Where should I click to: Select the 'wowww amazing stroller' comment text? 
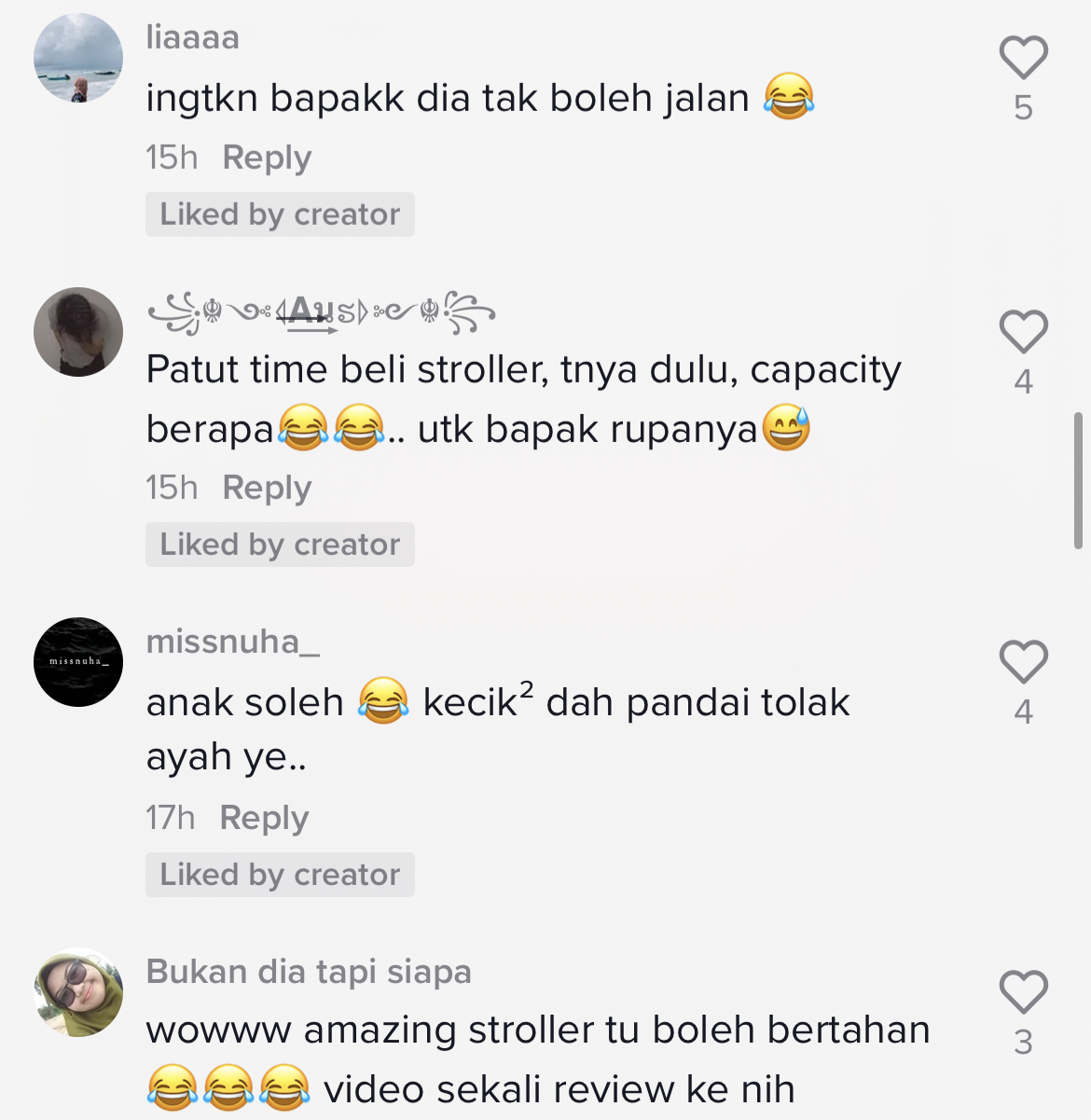tap(538, 1060)
